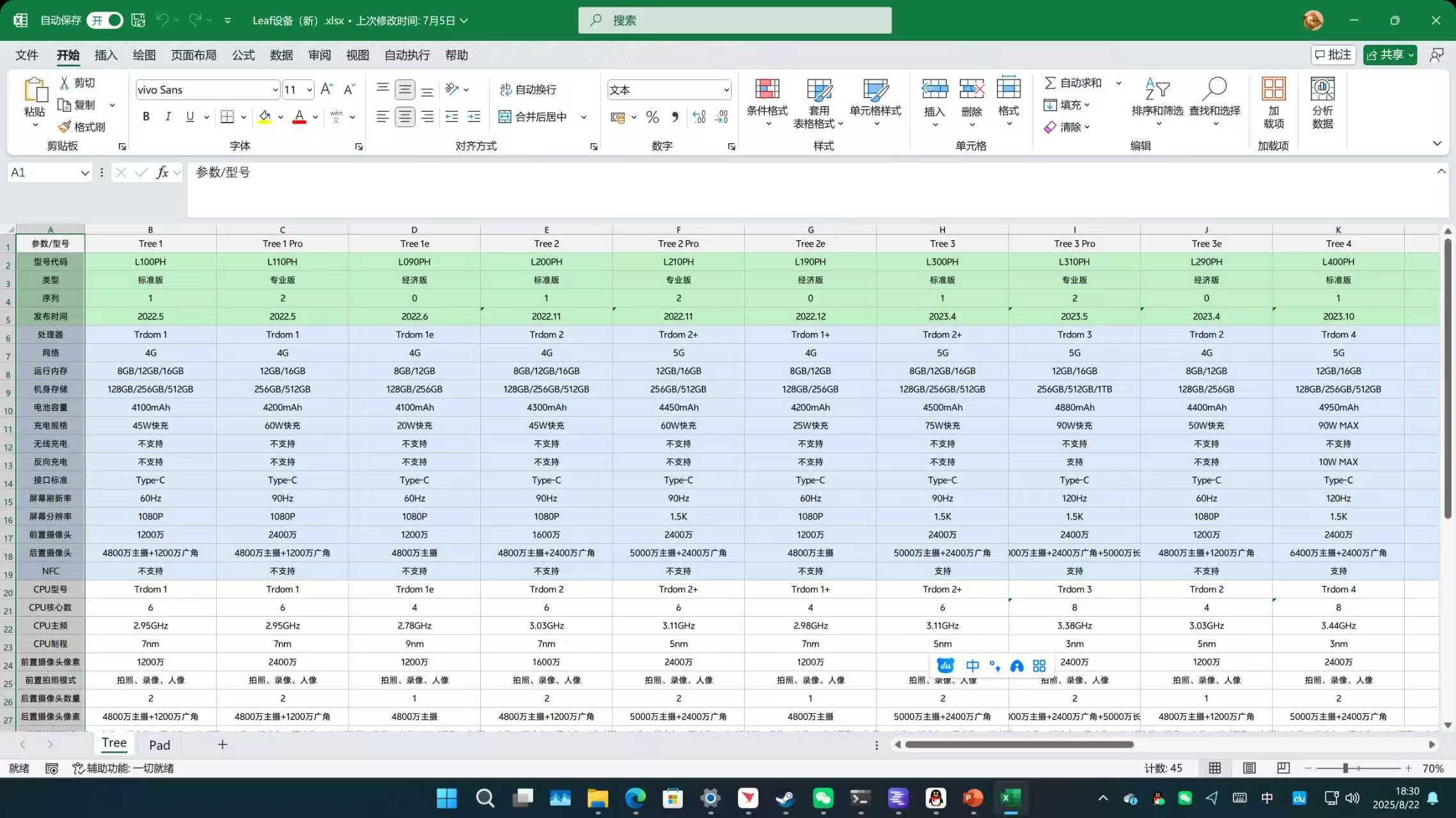Toggle middle vertical alignment
The height and width of the screenshot is (818, 1456).
[404, 89]
